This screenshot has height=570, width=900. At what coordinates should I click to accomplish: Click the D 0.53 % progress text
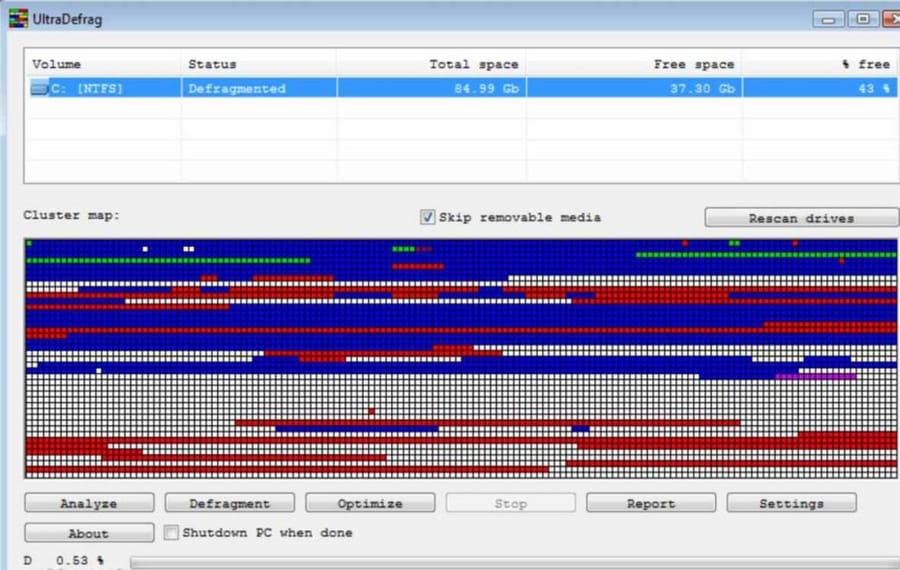[x=64, y=560]
